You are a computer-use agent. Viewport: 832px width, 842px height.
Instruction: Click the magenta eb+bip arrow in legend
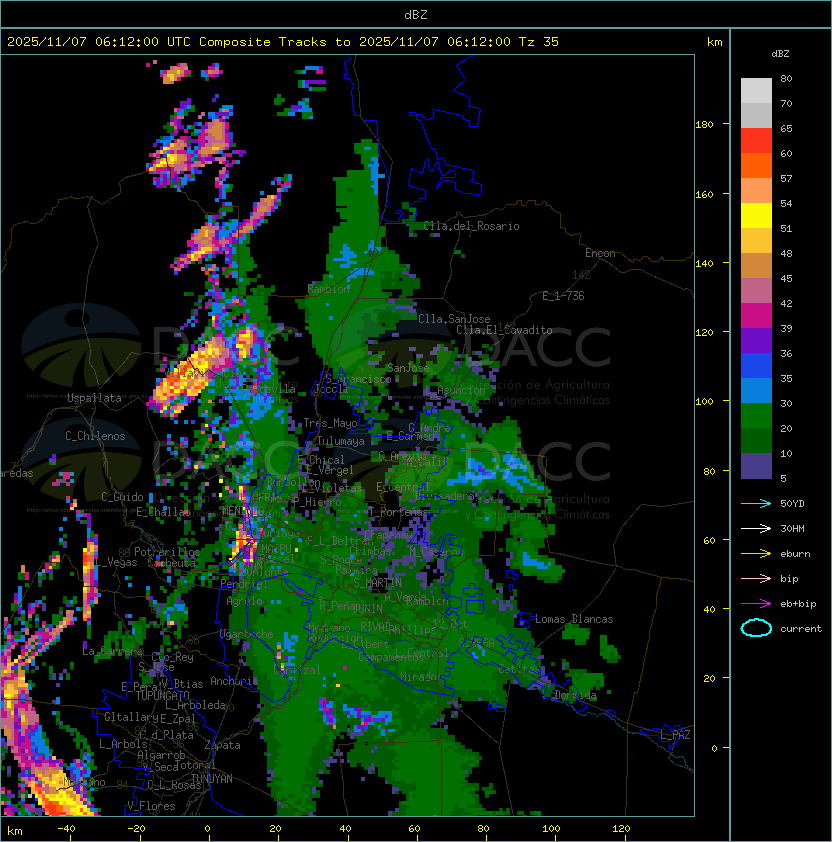tap(756, 604)
